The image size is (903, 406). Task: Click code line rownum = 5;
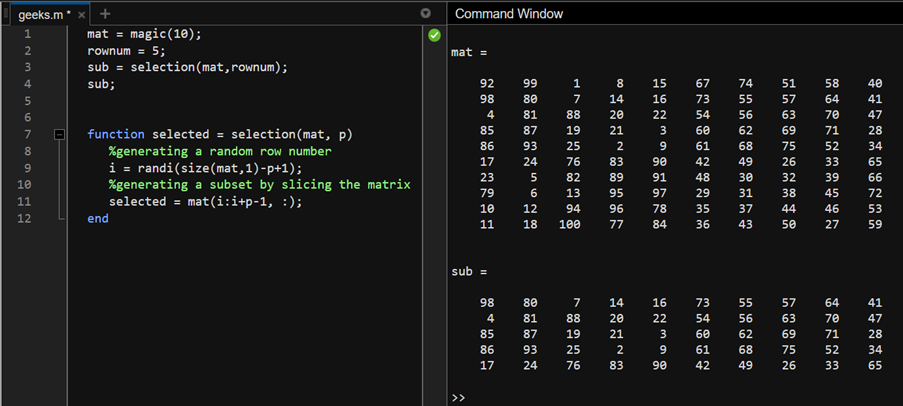(x=126, y=51)
